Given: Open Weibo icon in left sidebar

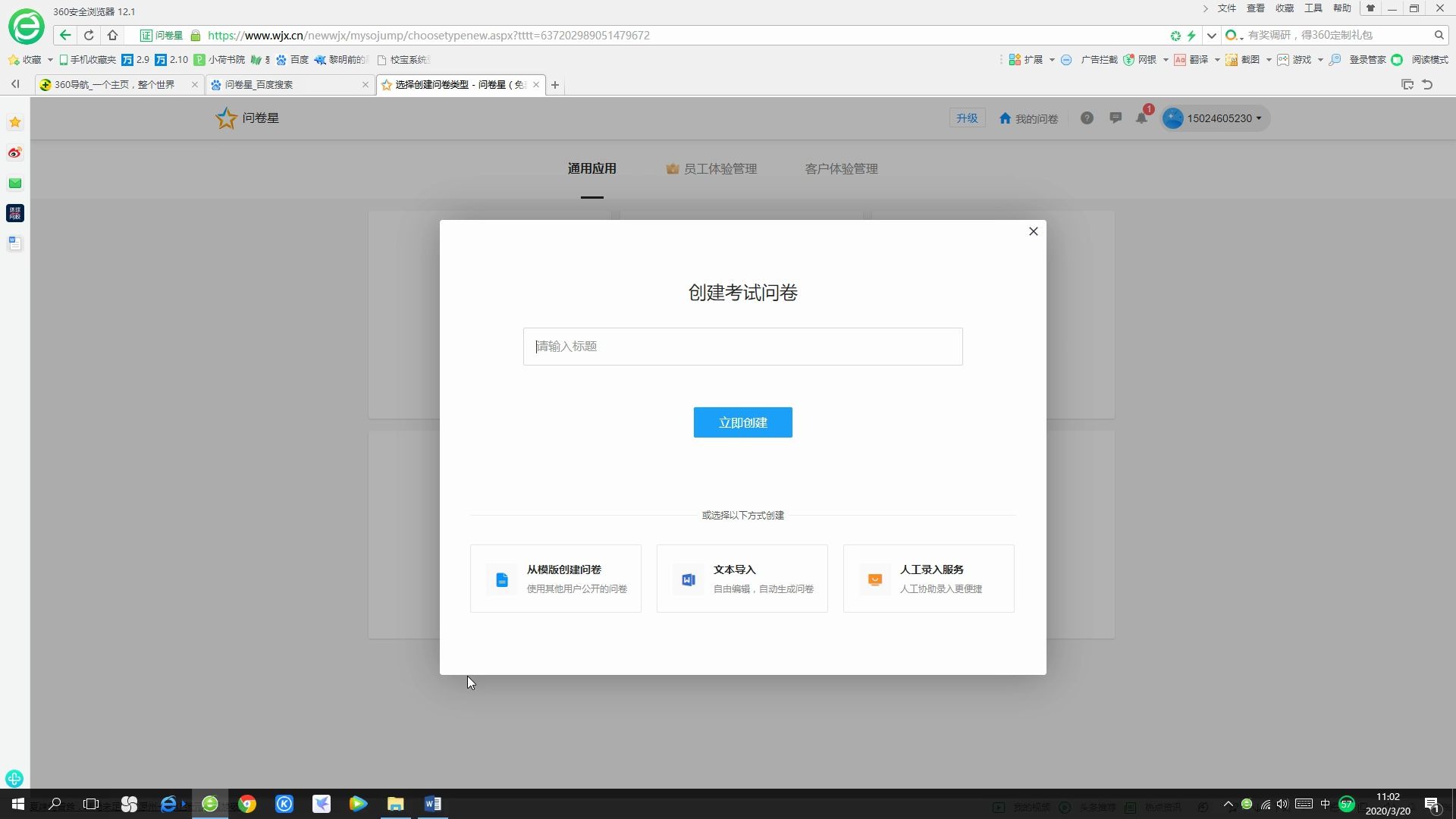Looking at the screenshot, I should point(14,153).
